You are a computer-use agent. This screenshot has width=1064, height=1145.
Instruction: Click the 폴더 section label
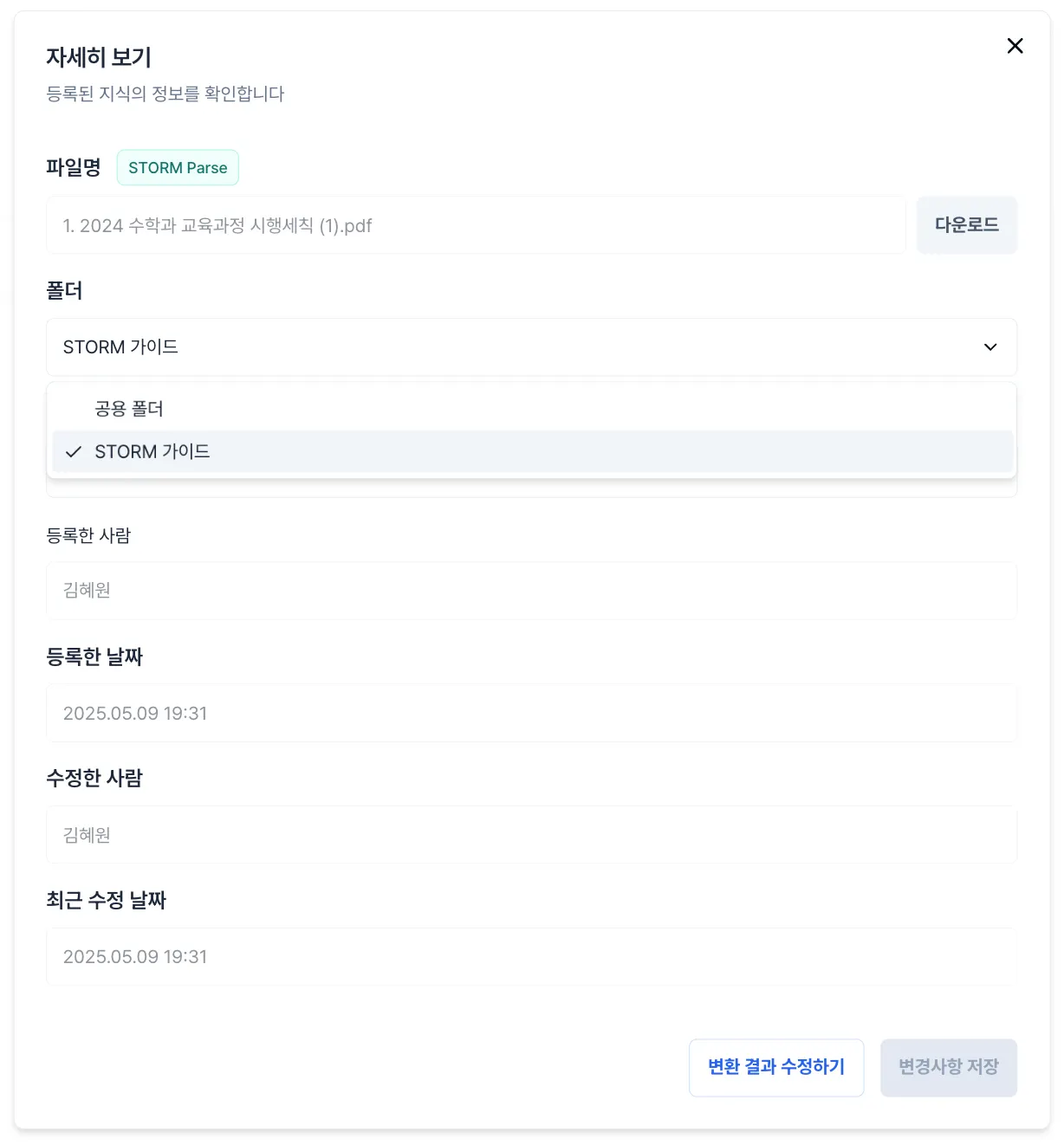[x=64, y=291]
